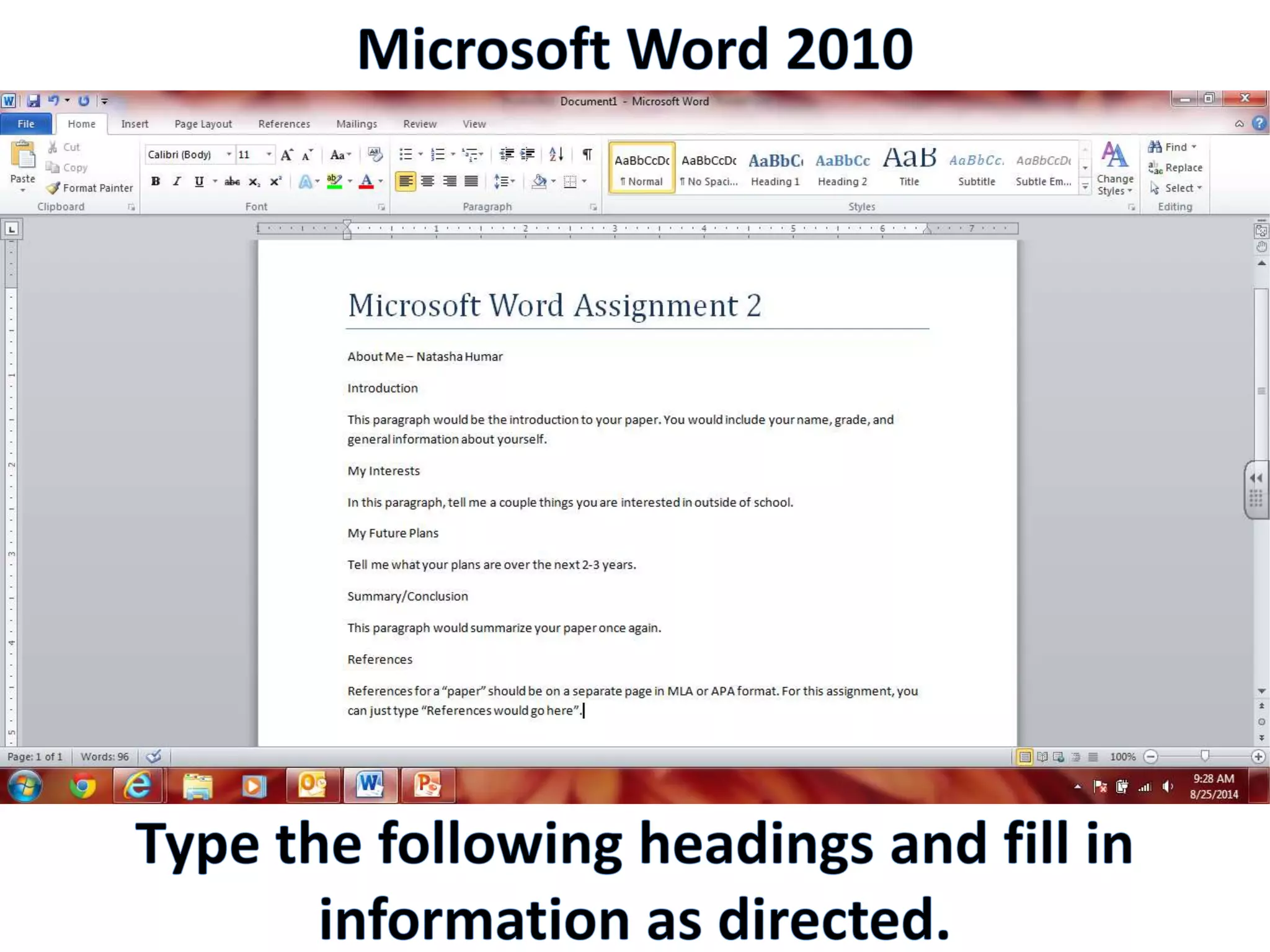This screenshot has width=1270, height=952.
Task: Click the Paste clipboard icon
Action: [23, 155]
